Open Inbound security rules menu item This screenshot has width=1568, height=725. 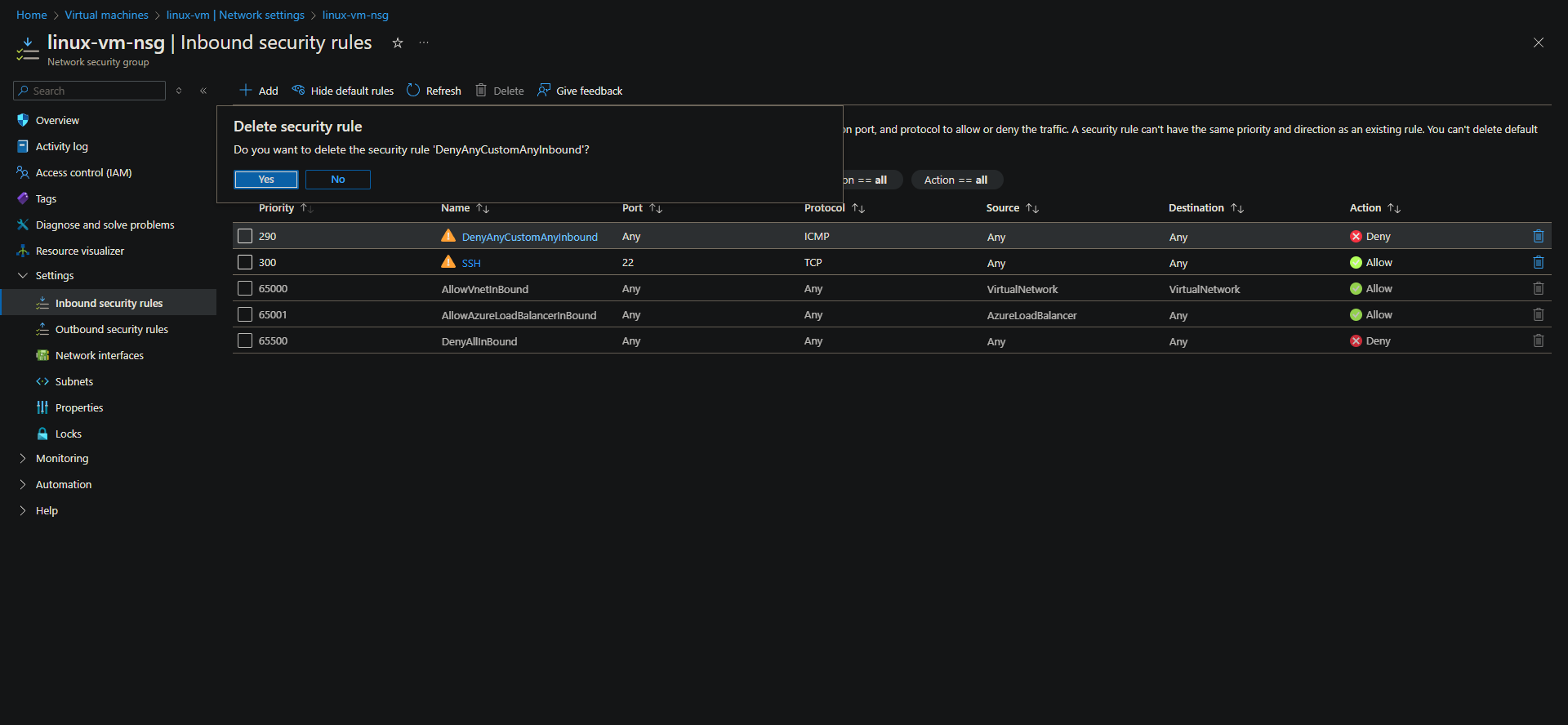(109, 303)
